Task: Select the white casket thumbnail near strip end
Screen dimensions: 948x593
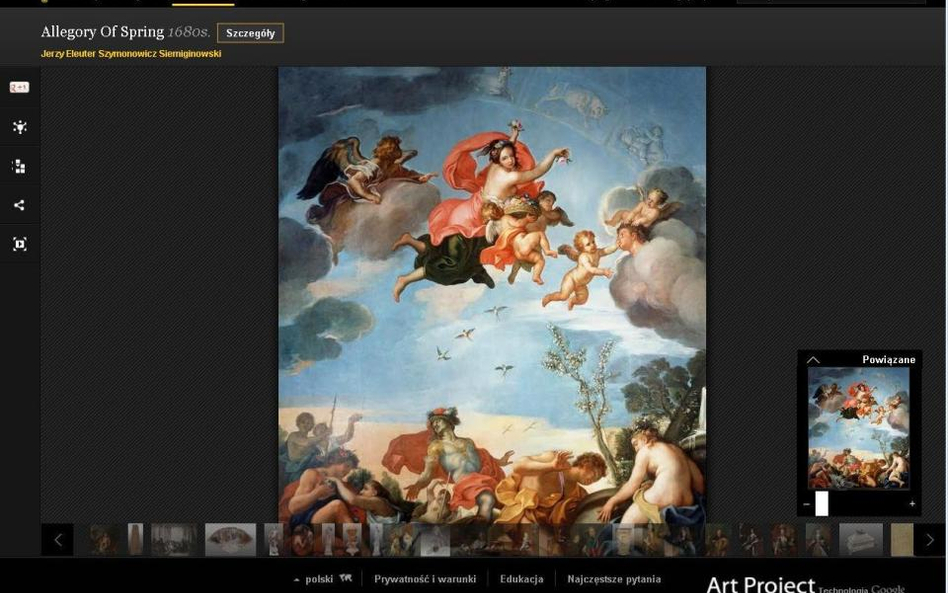Action: pyautogui.click(x=860, y=540)
